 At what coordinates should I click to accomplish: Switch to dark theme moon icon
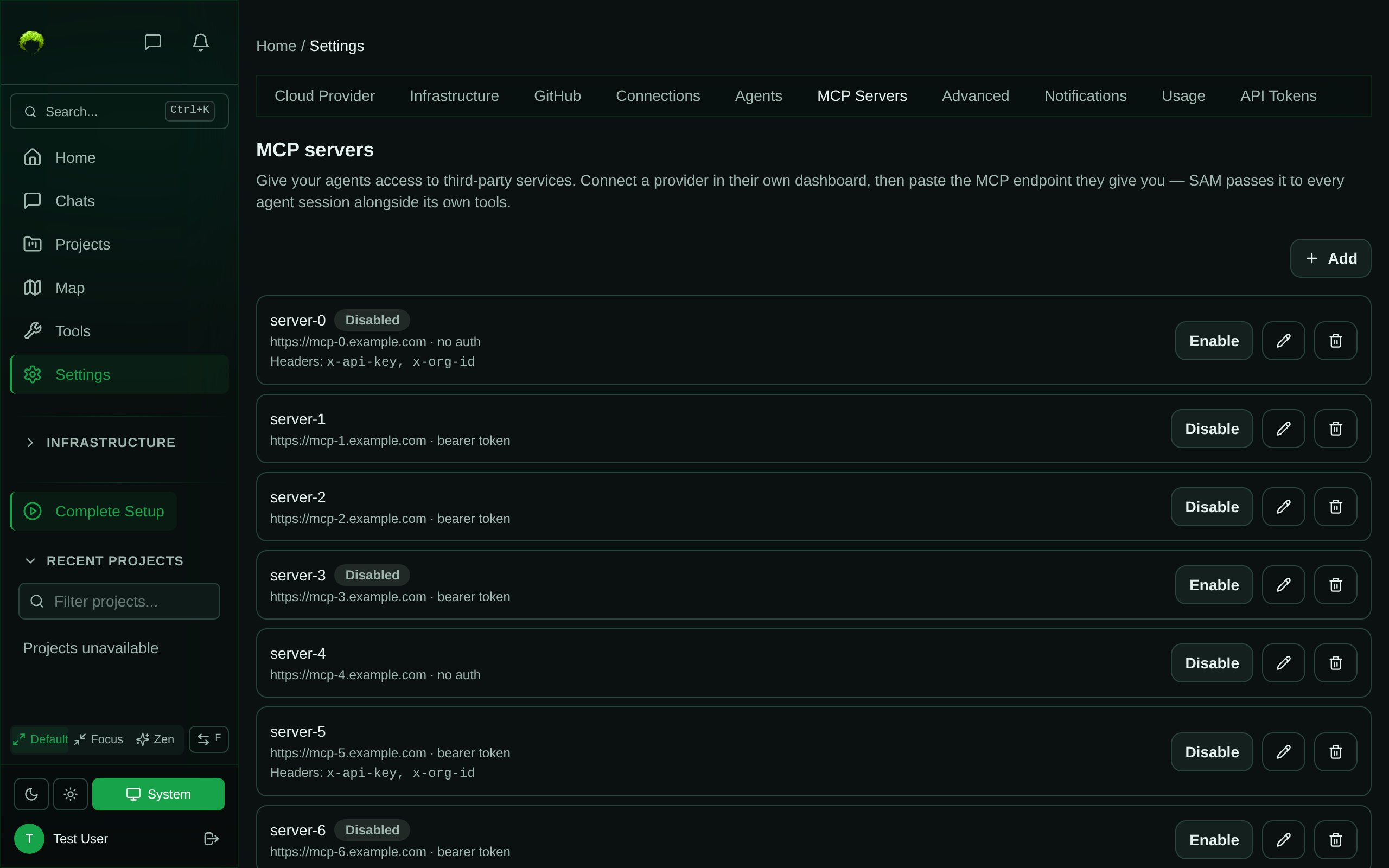tap(31, 794)
